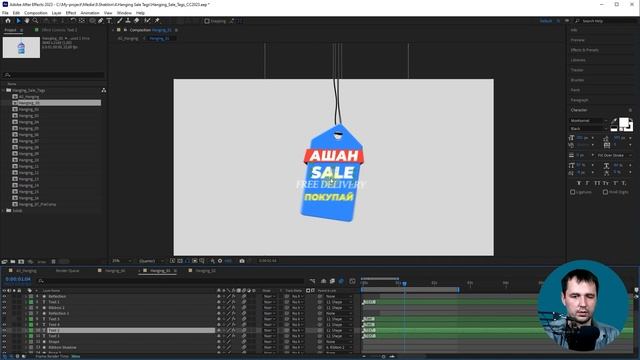Hide the Ribbon 1 layer eye

point(4,308)
